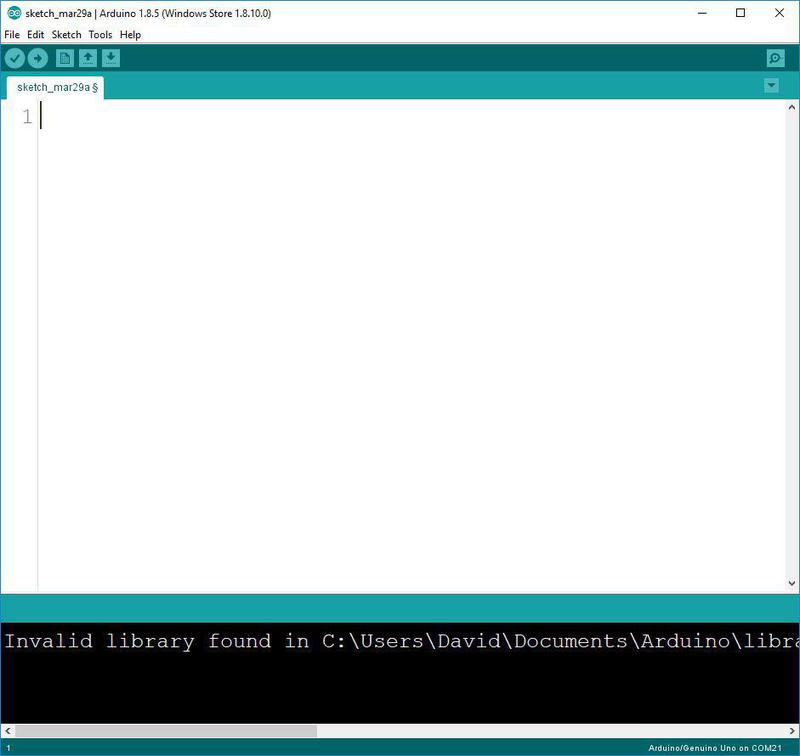The width and height of the screenshot is (800, 756).
Task: Click the editor scrollbar down arrow
Action: 791,583
